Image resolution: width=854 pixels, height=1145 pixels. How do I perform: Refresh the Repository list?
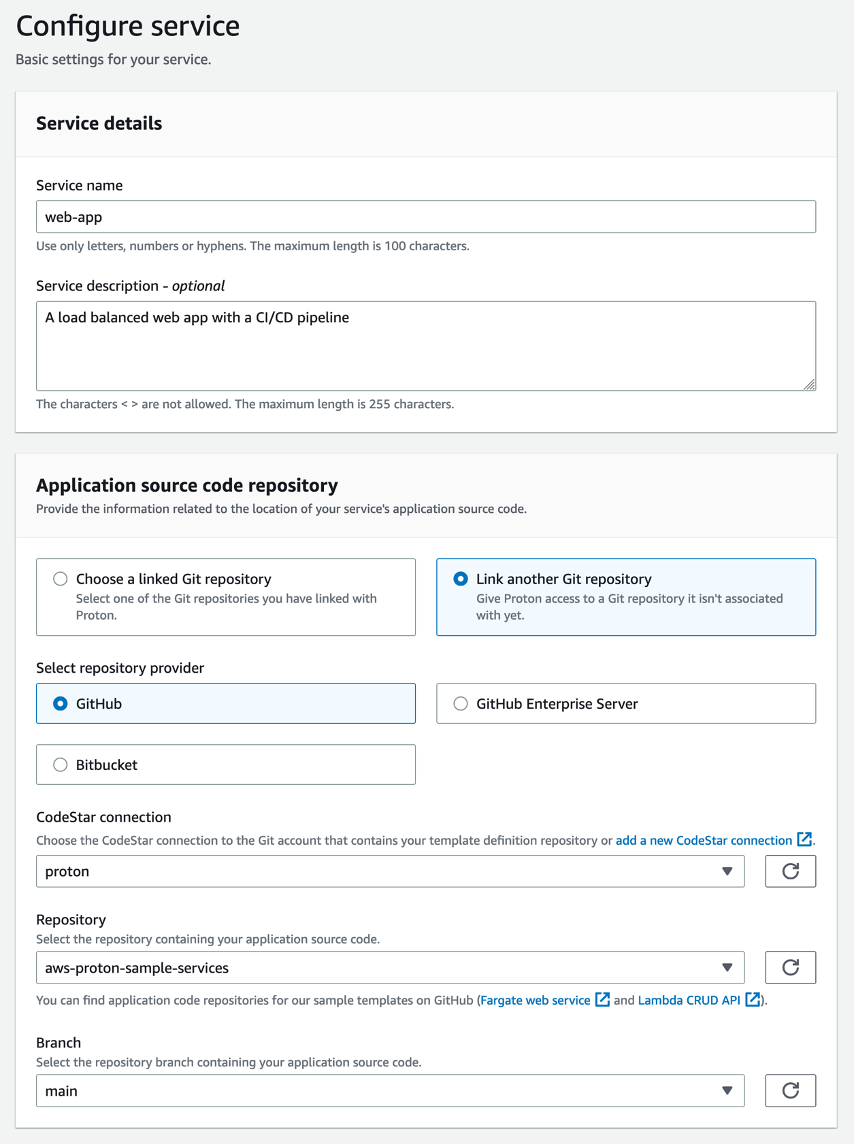pos(790,967)
